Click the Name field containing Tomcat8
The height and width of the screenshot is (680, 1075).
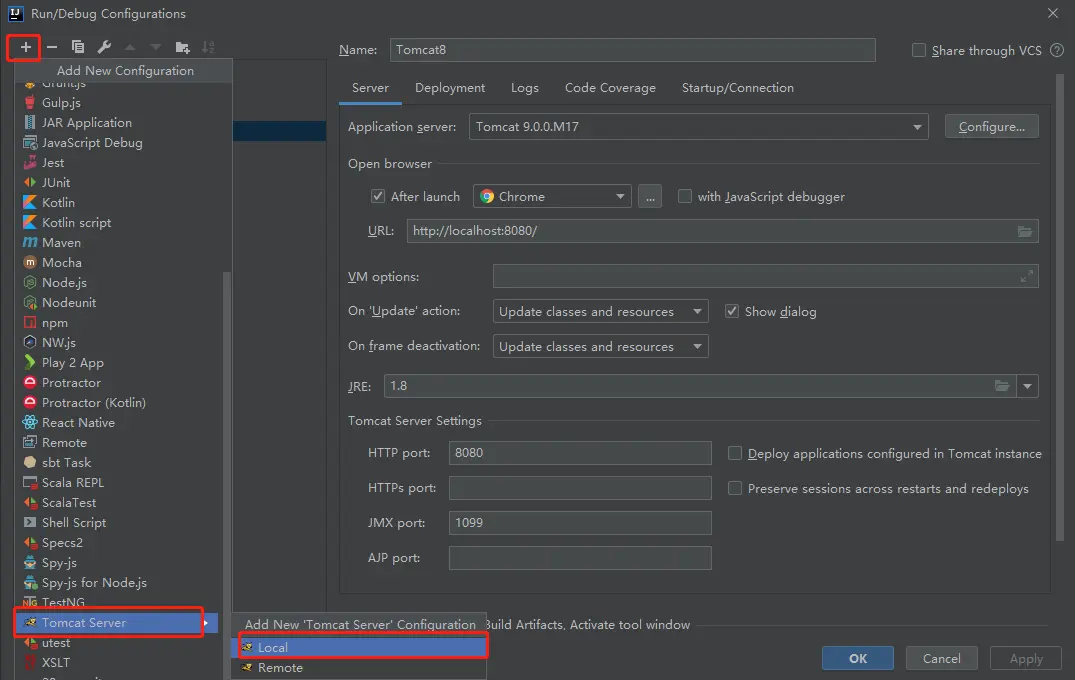click(x=633, y=50)
